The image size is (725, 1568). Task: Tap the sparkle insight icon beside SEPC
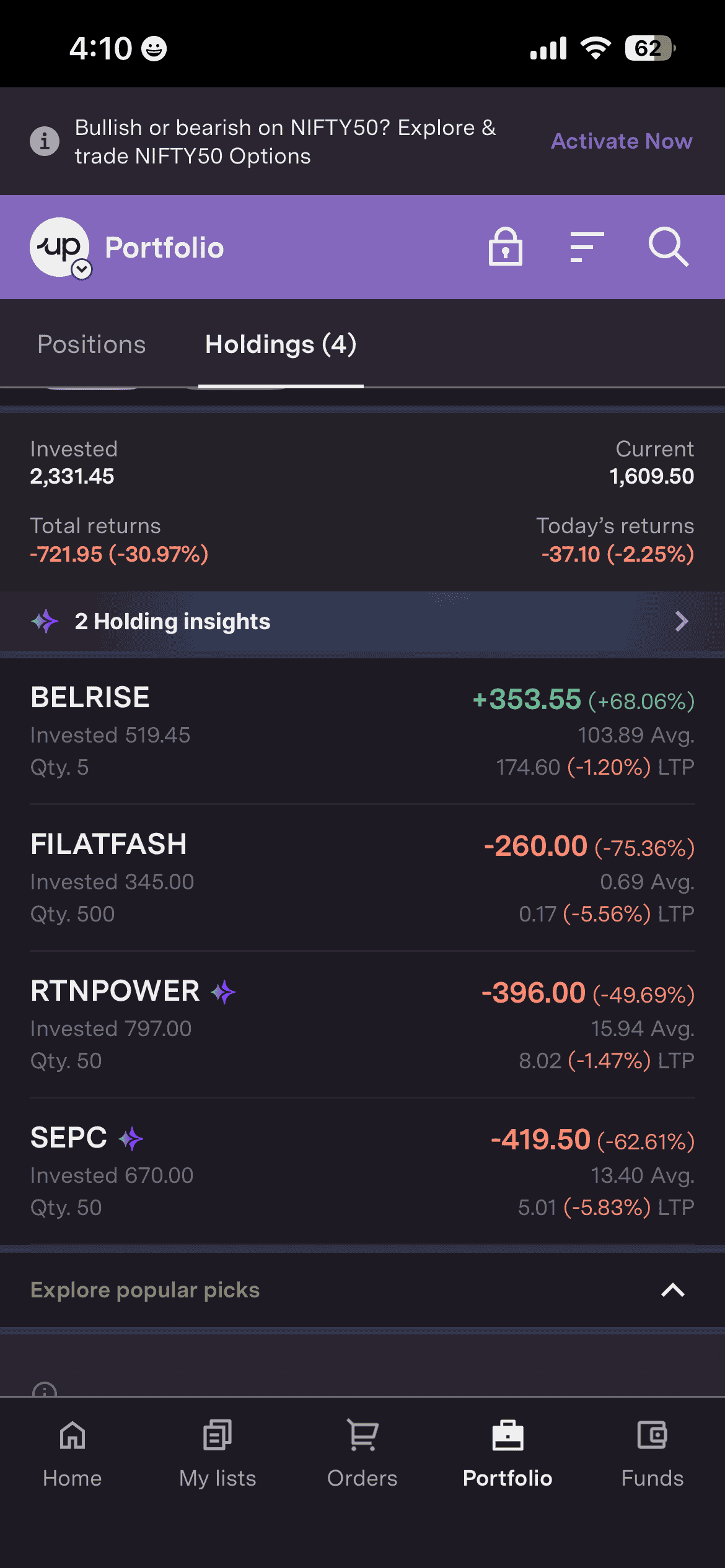pyautogui.click(x=131, y=1138)
